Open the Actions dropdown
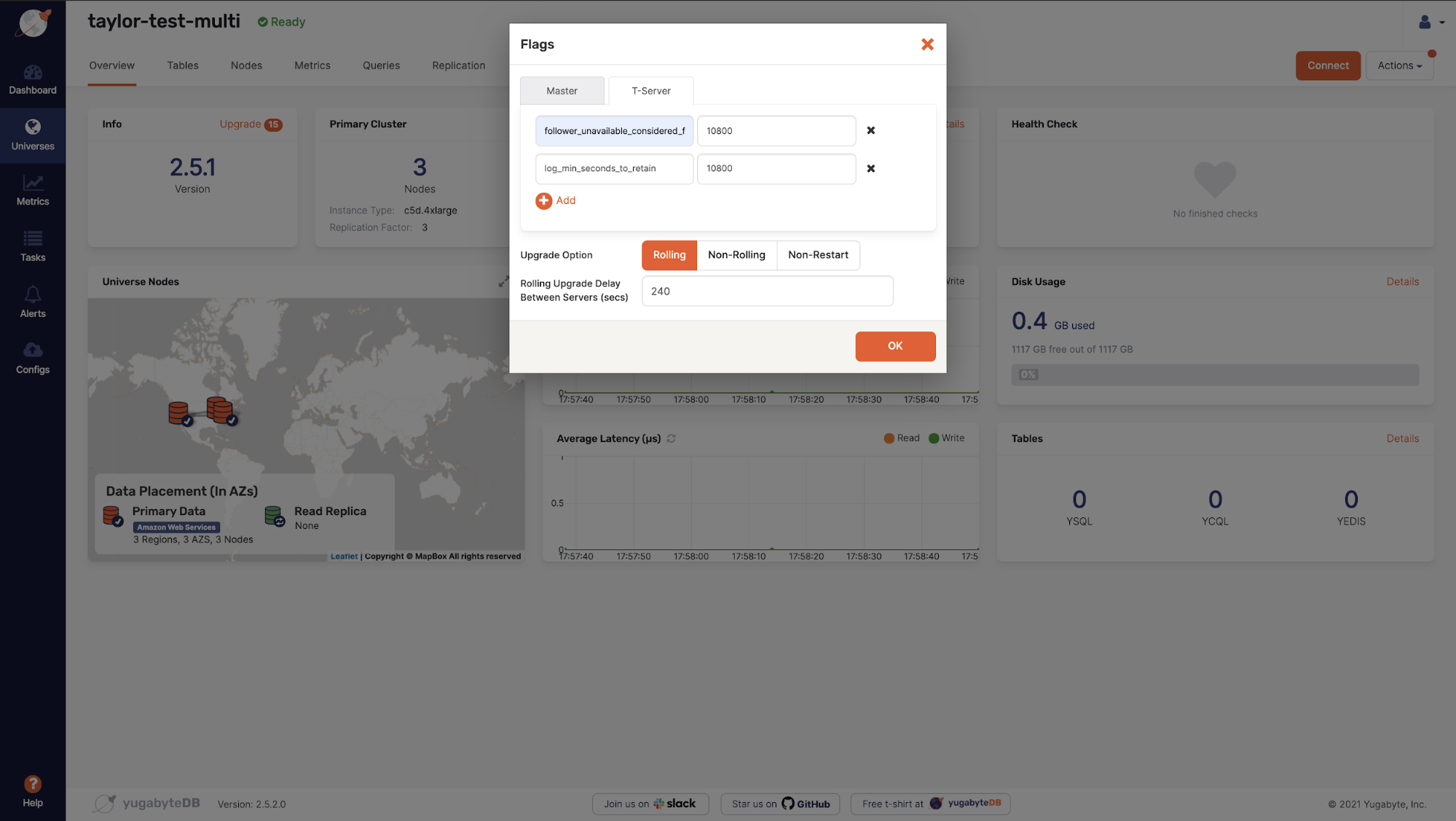This screenshot has height=821, width=1456. (x=1399, y=66)
